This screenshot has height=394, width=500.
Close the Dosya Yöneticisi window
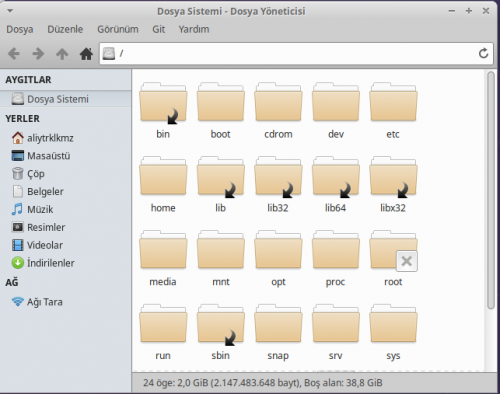[486, 11]
